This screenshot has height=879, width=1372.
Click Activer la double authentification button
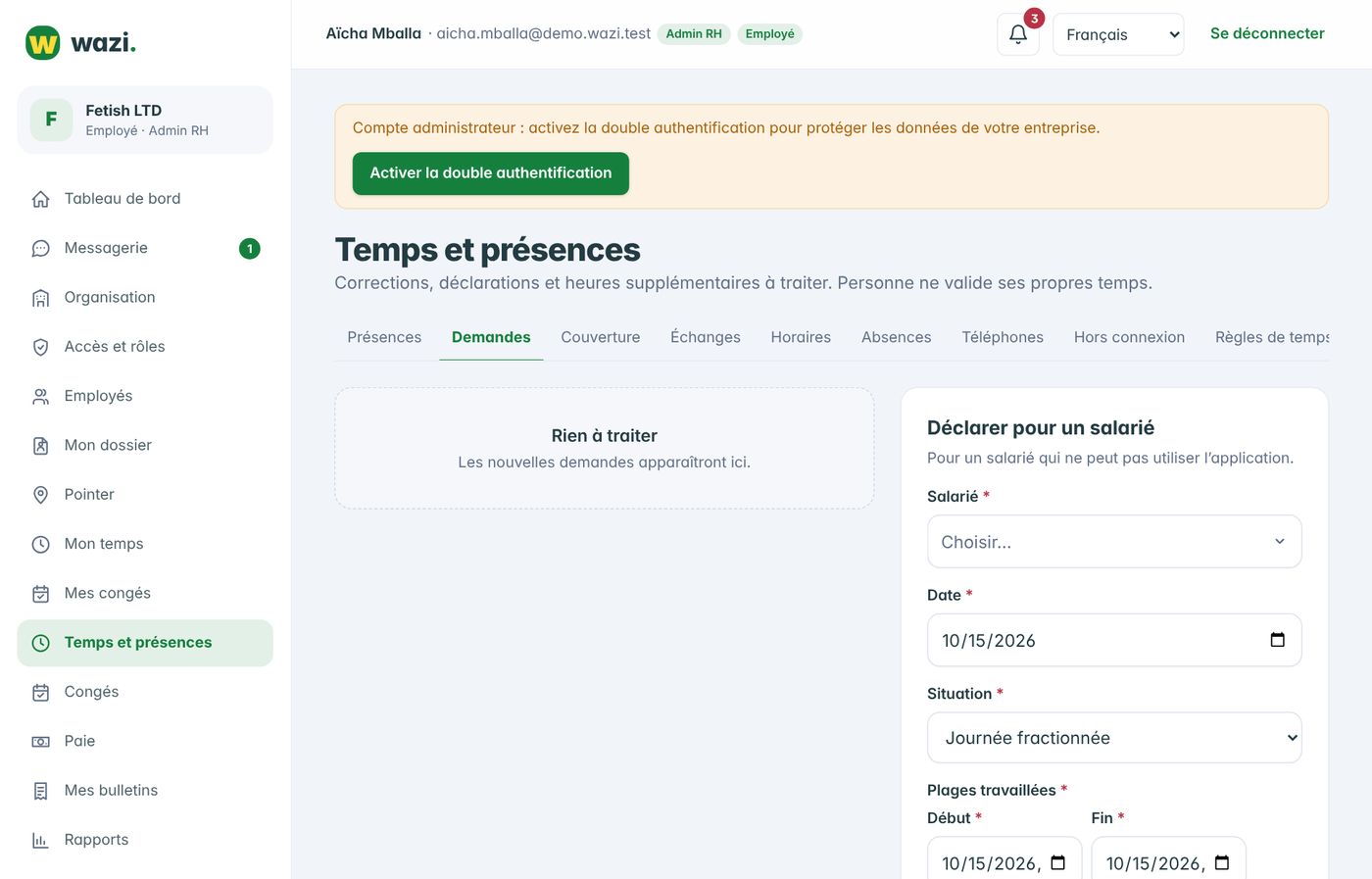click(491, 173)
